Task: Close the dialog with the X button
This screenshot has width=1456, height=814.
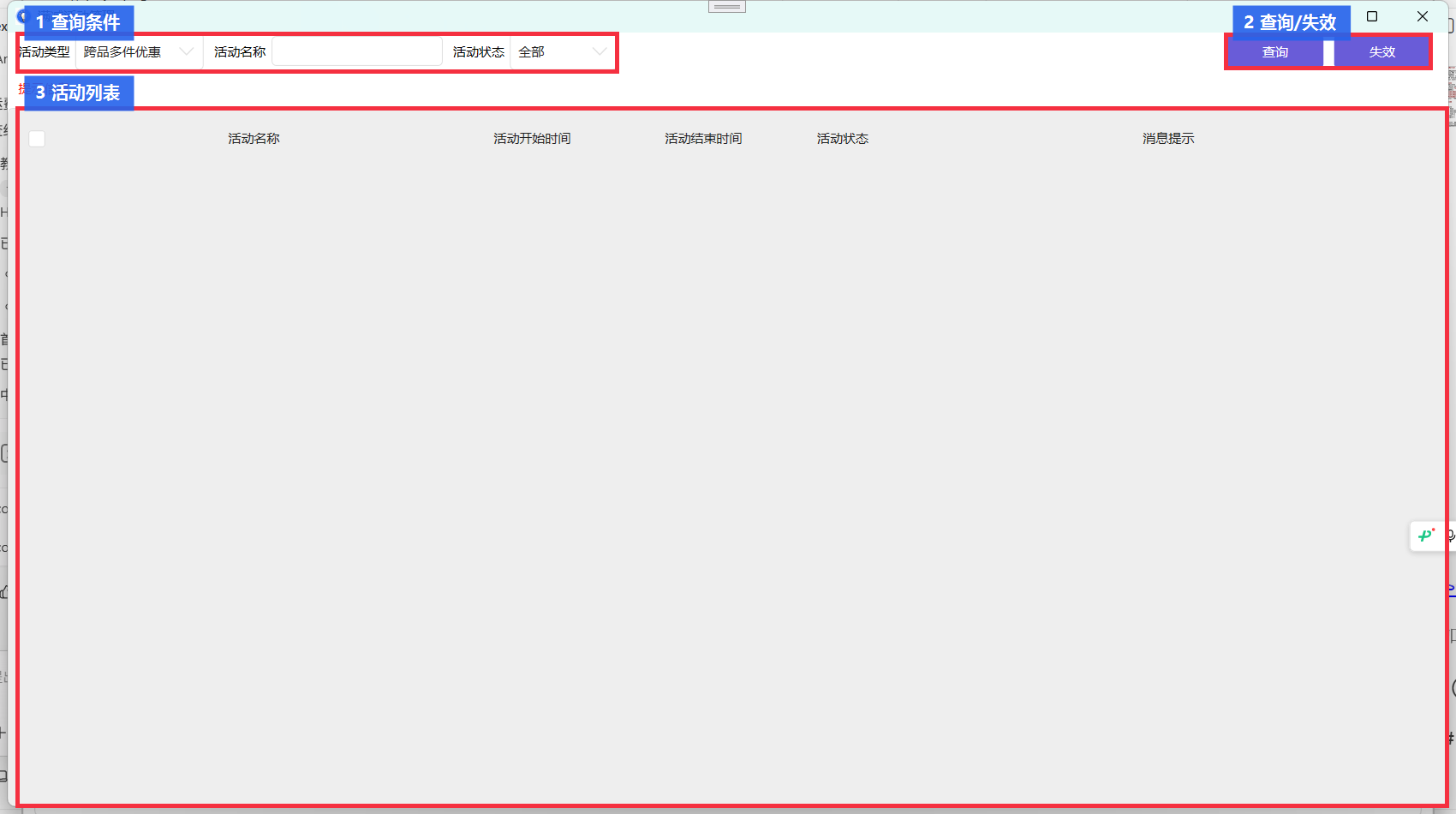Action: pos(1423,16)
